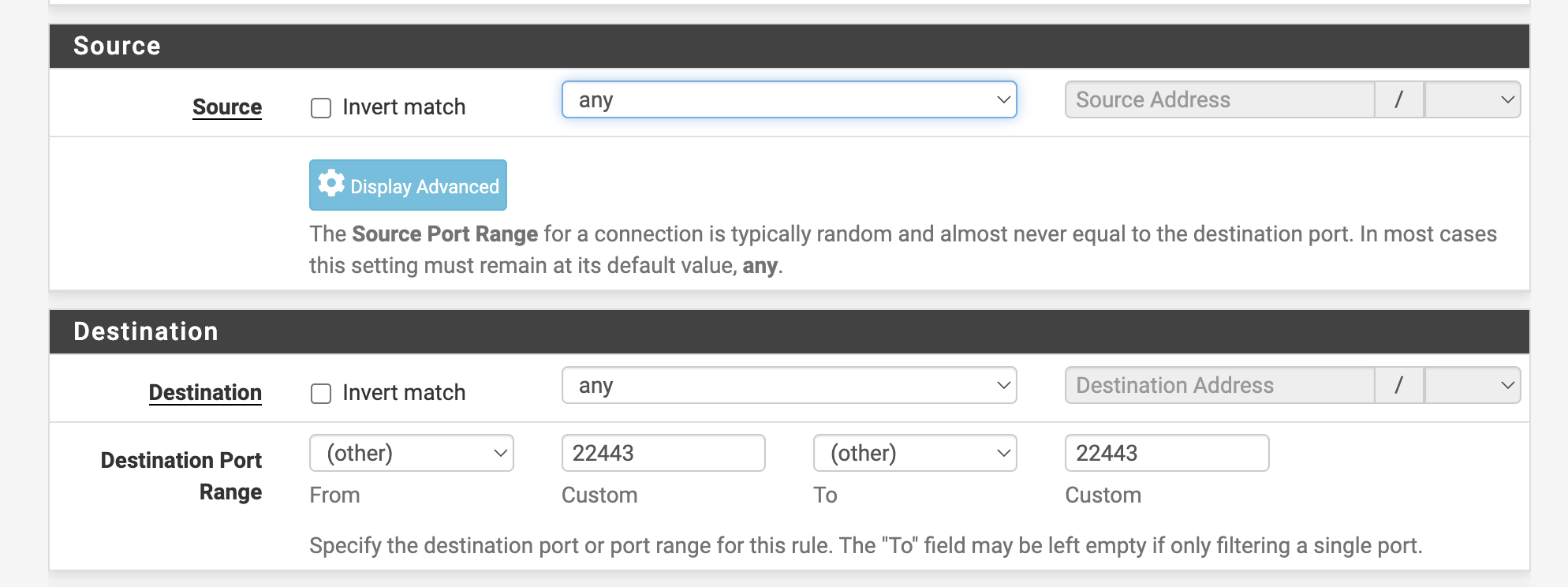
Task: Click the underlined Destination label link
Action: point(205,393)
